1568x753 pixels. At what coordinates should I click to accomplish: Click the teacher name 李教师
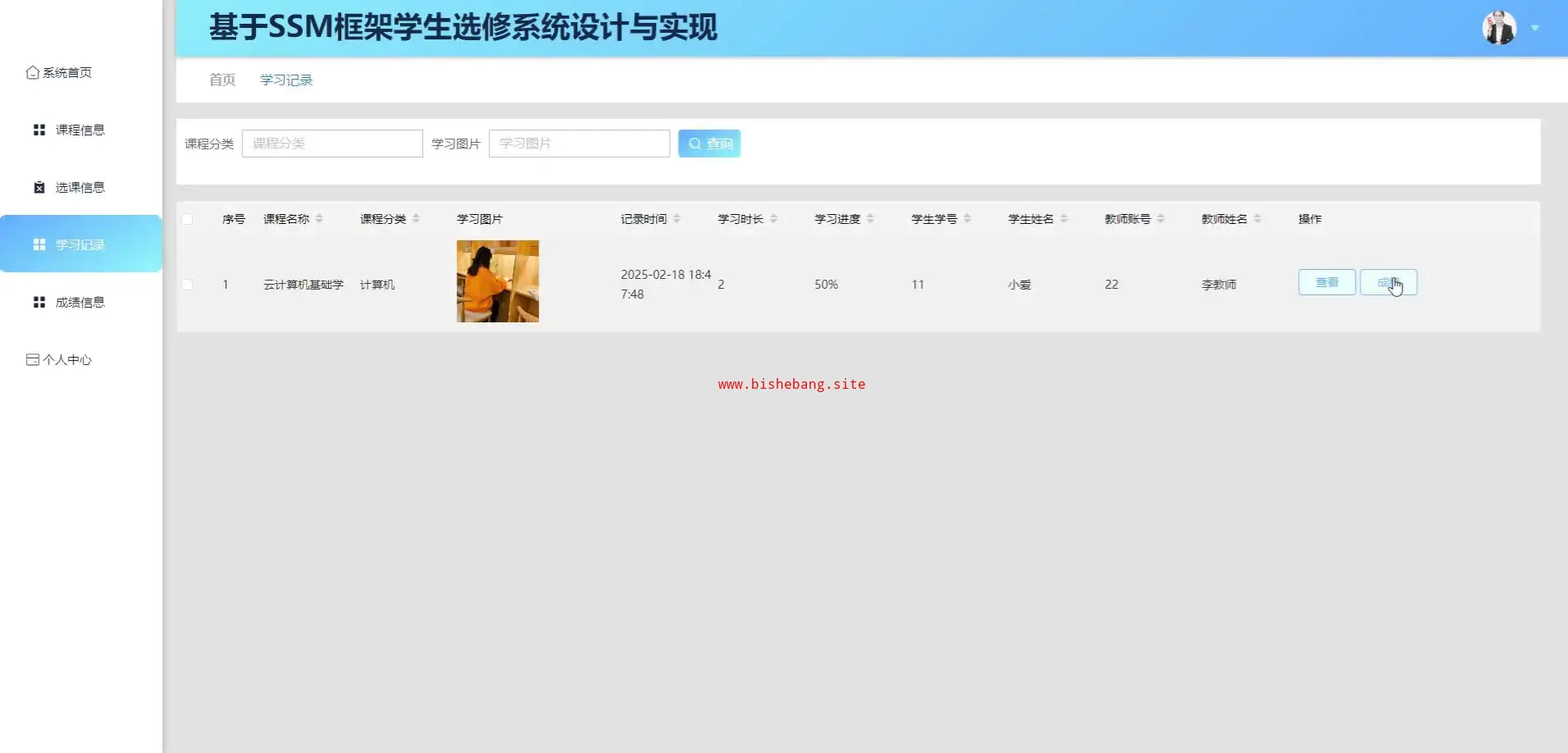tap(1219, 285)
